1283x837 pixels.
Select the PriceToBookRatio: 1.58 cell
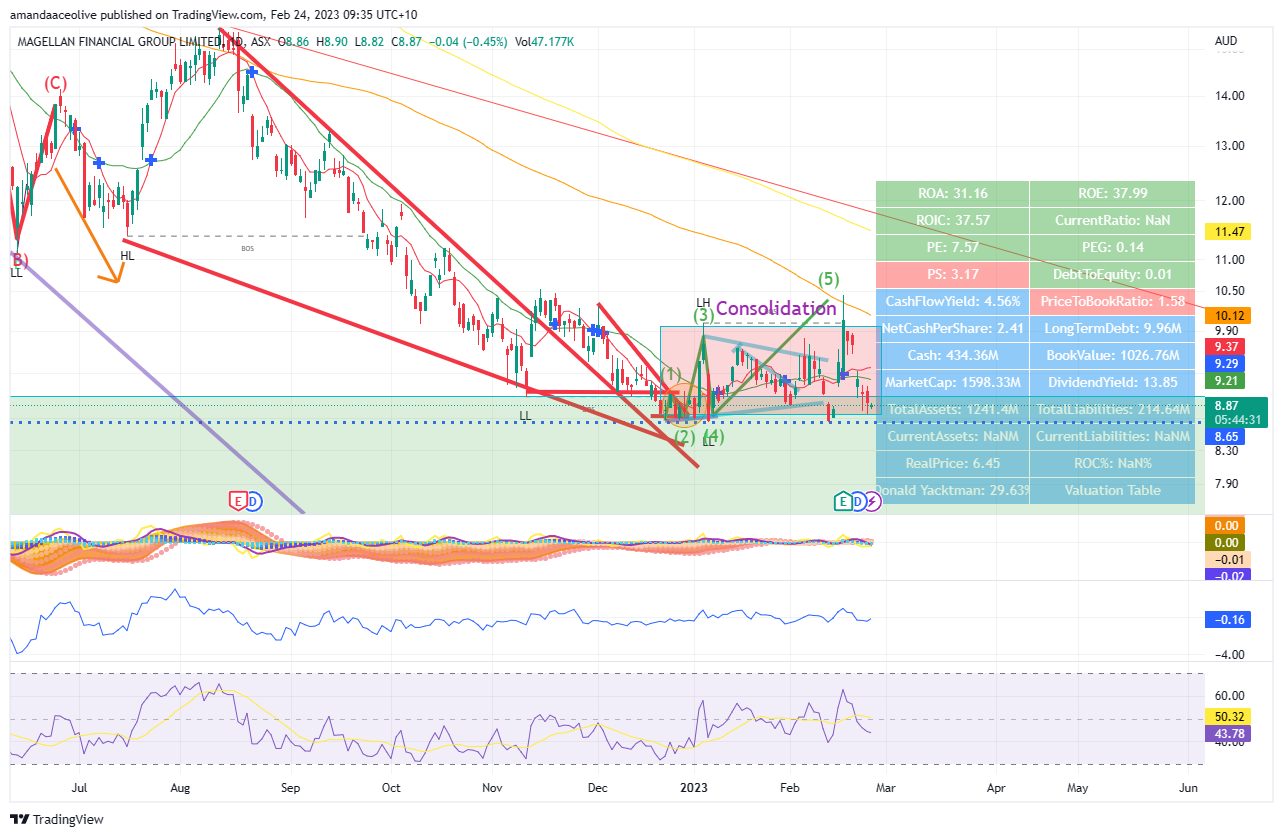1112,301
